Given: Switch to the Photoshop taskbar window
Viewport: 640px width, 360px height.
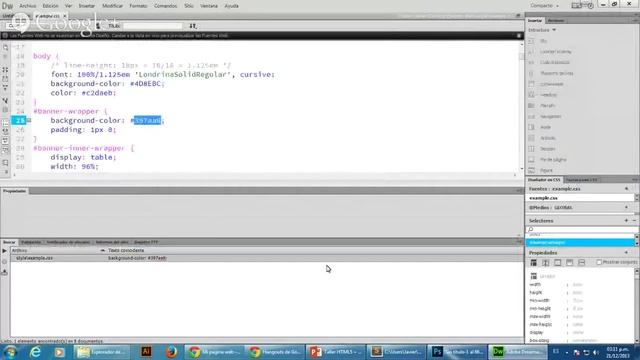Looking at the screenshot, I should pos(457,352).
